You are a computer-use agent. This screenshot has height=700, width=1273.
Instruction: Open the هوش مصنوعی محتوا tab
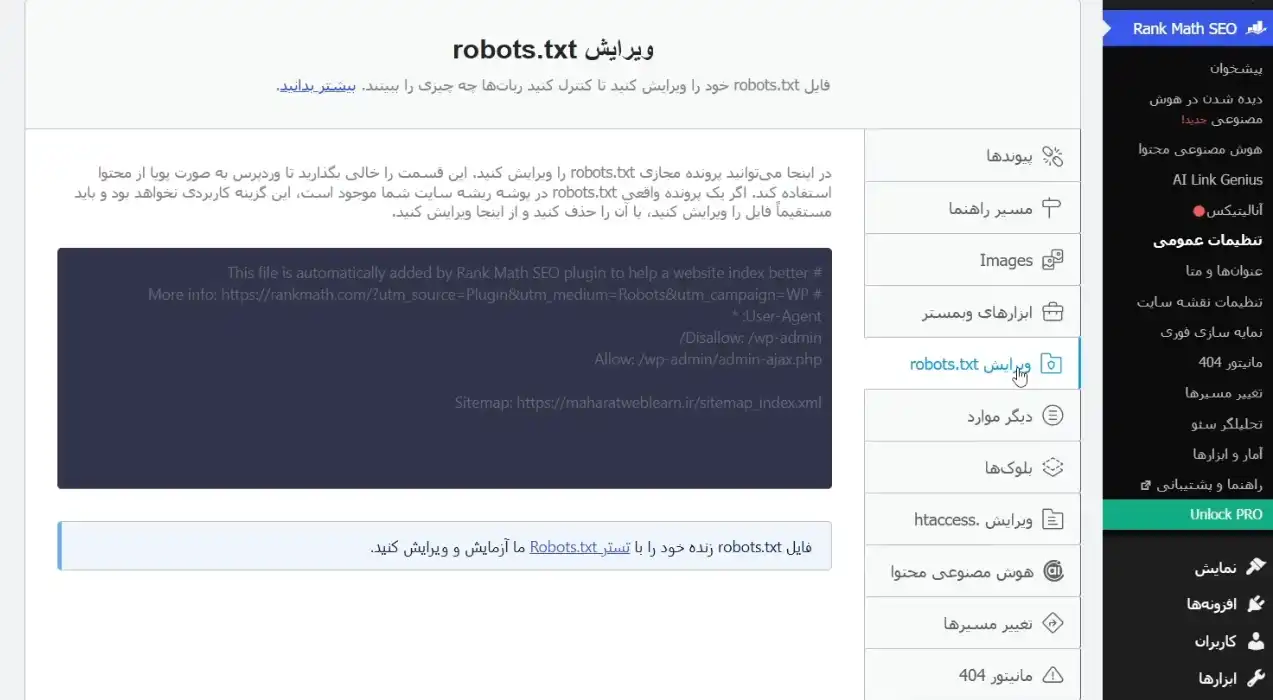972,572
